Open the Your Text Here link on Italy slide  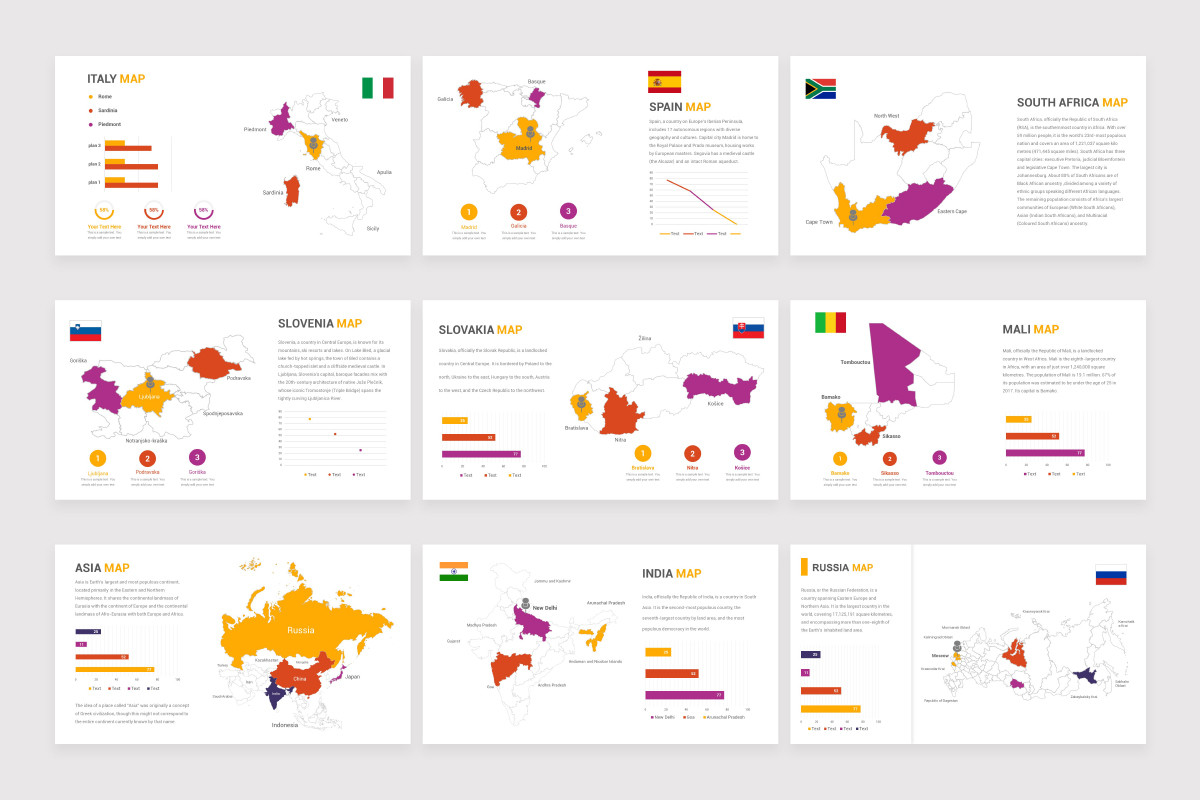click(x=105, y=226)
